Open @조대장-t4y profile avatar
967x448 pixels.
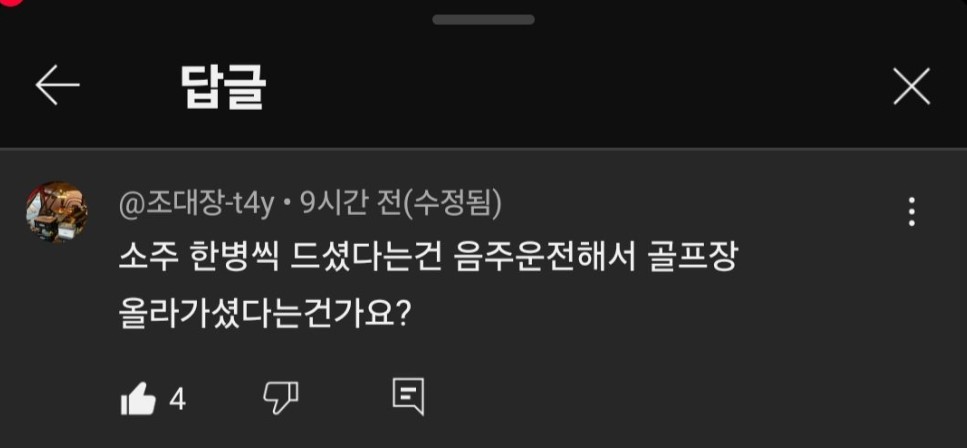57,212
